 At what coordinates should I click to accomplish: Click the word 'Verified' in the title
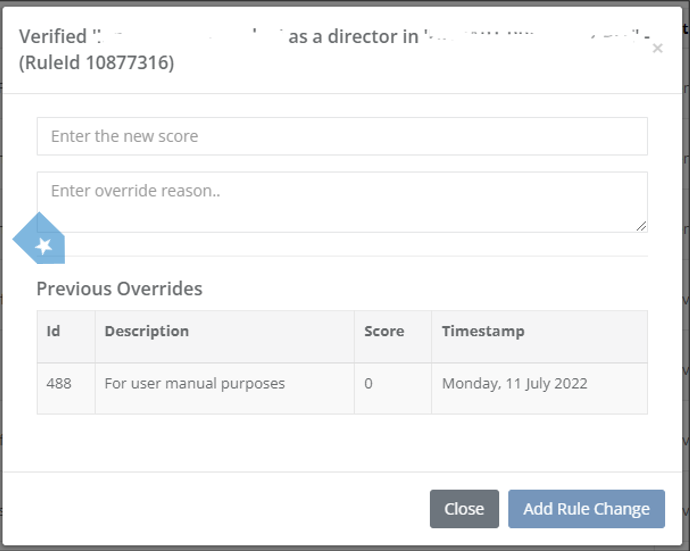pos(53,37)
